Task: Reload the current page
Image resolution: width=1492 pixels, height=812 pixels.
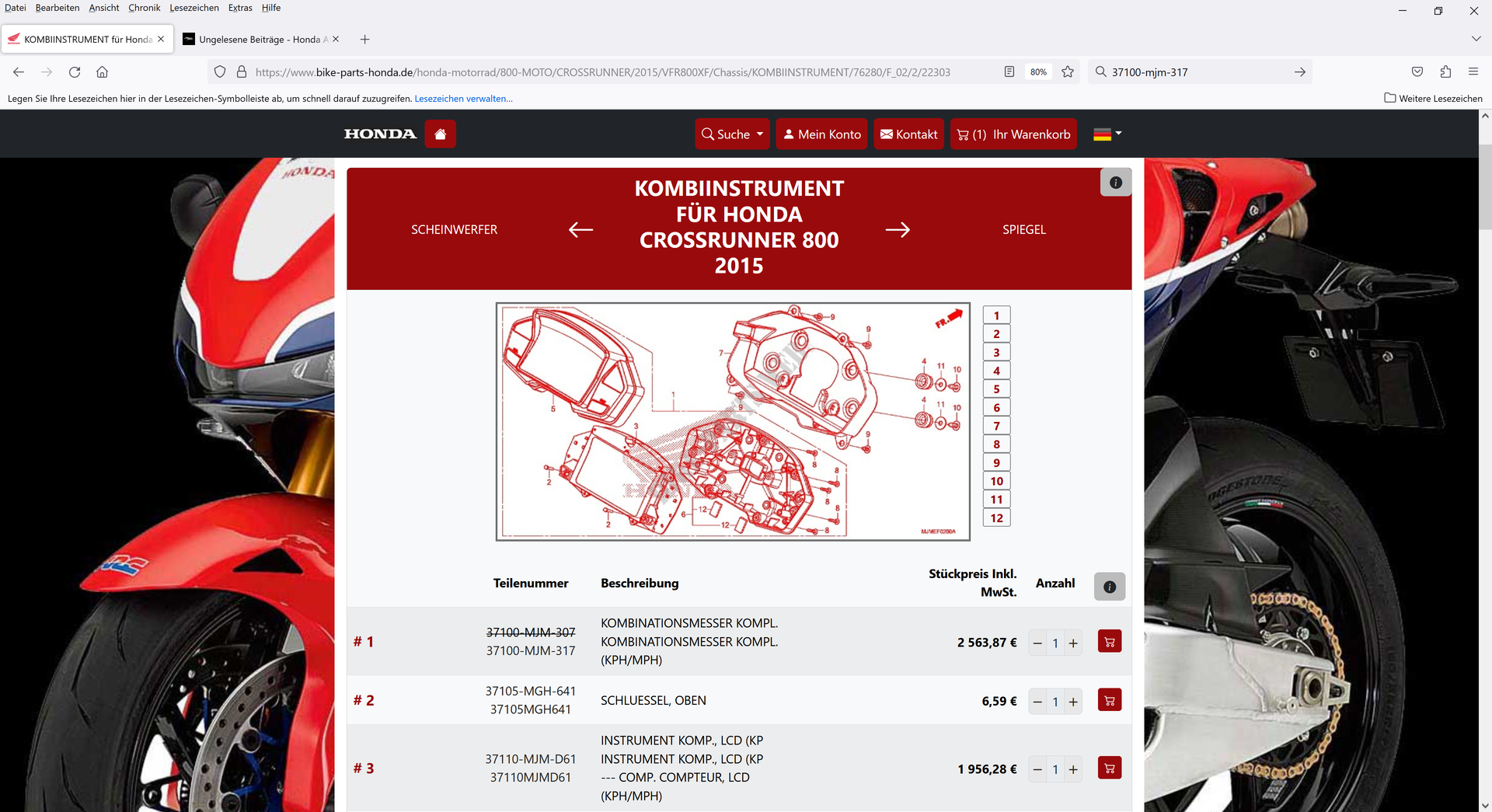Action: (75, 72)
